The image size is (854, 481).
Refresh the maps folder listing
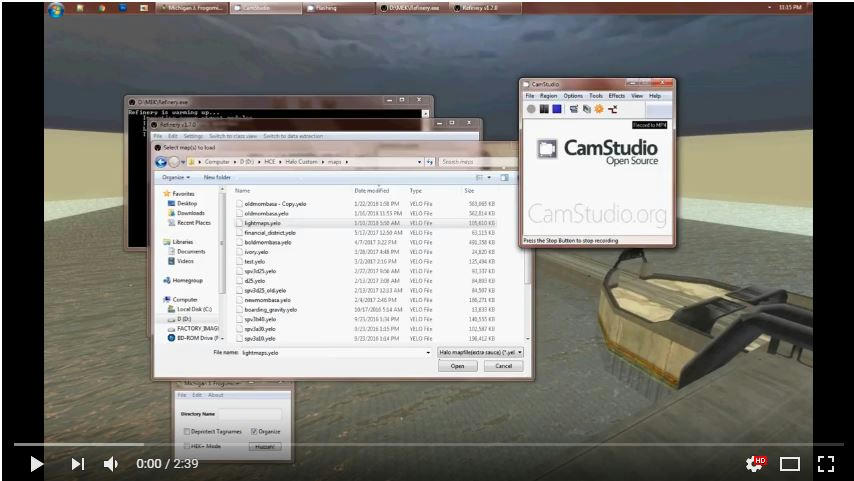point(430,162)
